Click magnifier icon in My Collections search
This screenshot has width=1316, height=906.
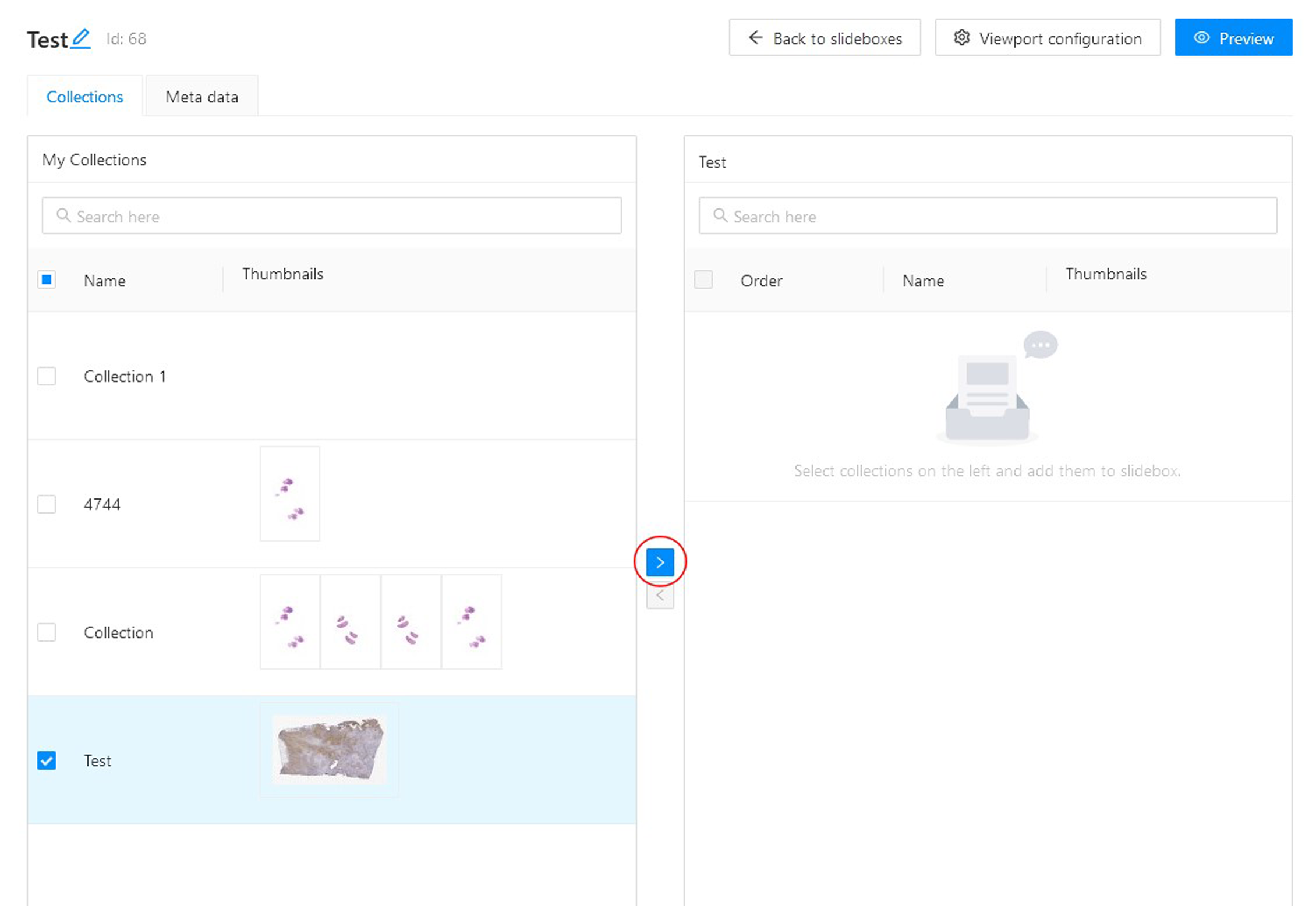click(63, 216)
